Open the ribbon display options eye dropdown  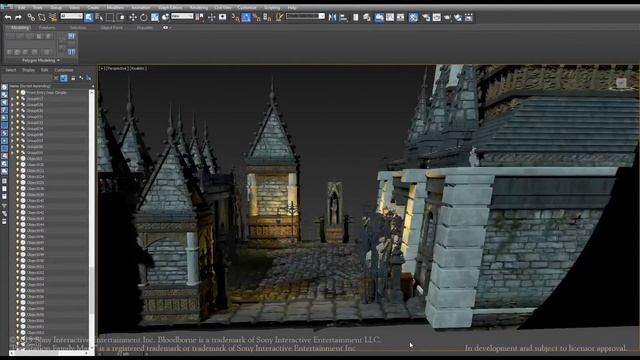click(x=166, y=28)
